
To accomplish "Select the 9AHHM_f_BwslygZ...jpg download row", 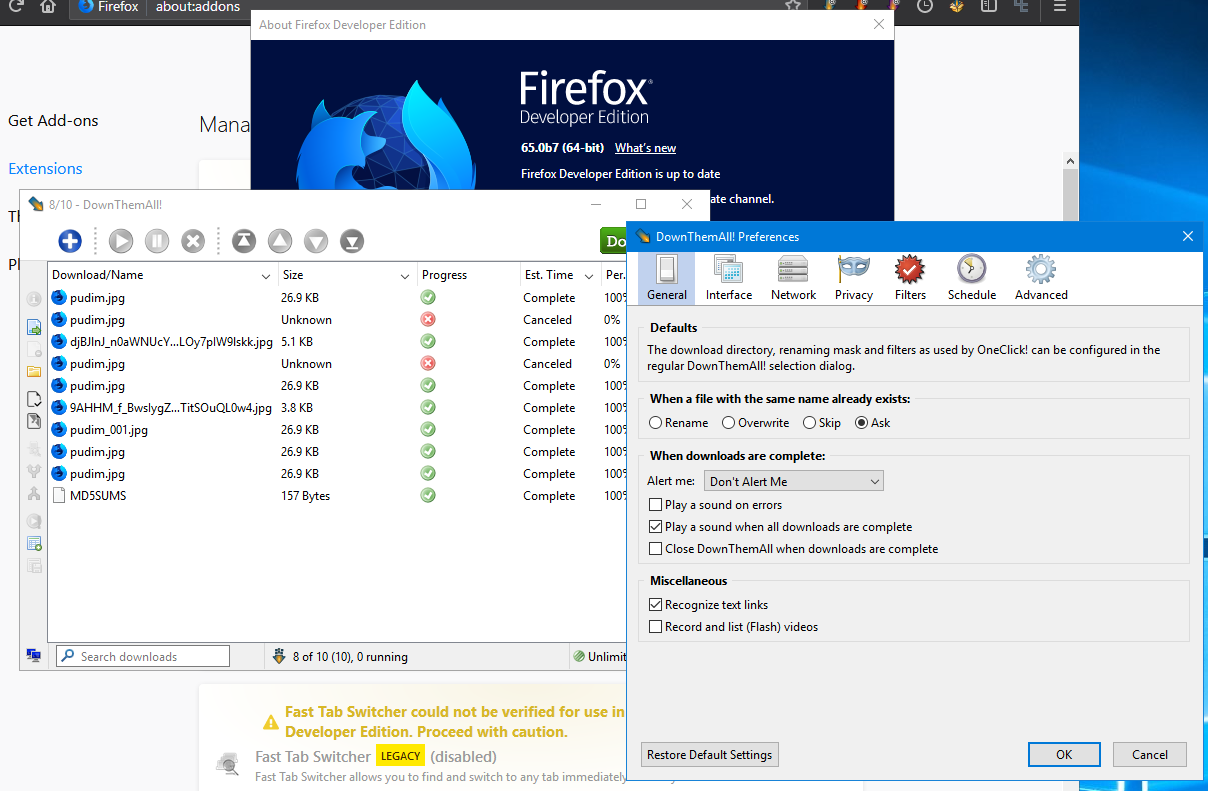I will [x=336, y=408].
